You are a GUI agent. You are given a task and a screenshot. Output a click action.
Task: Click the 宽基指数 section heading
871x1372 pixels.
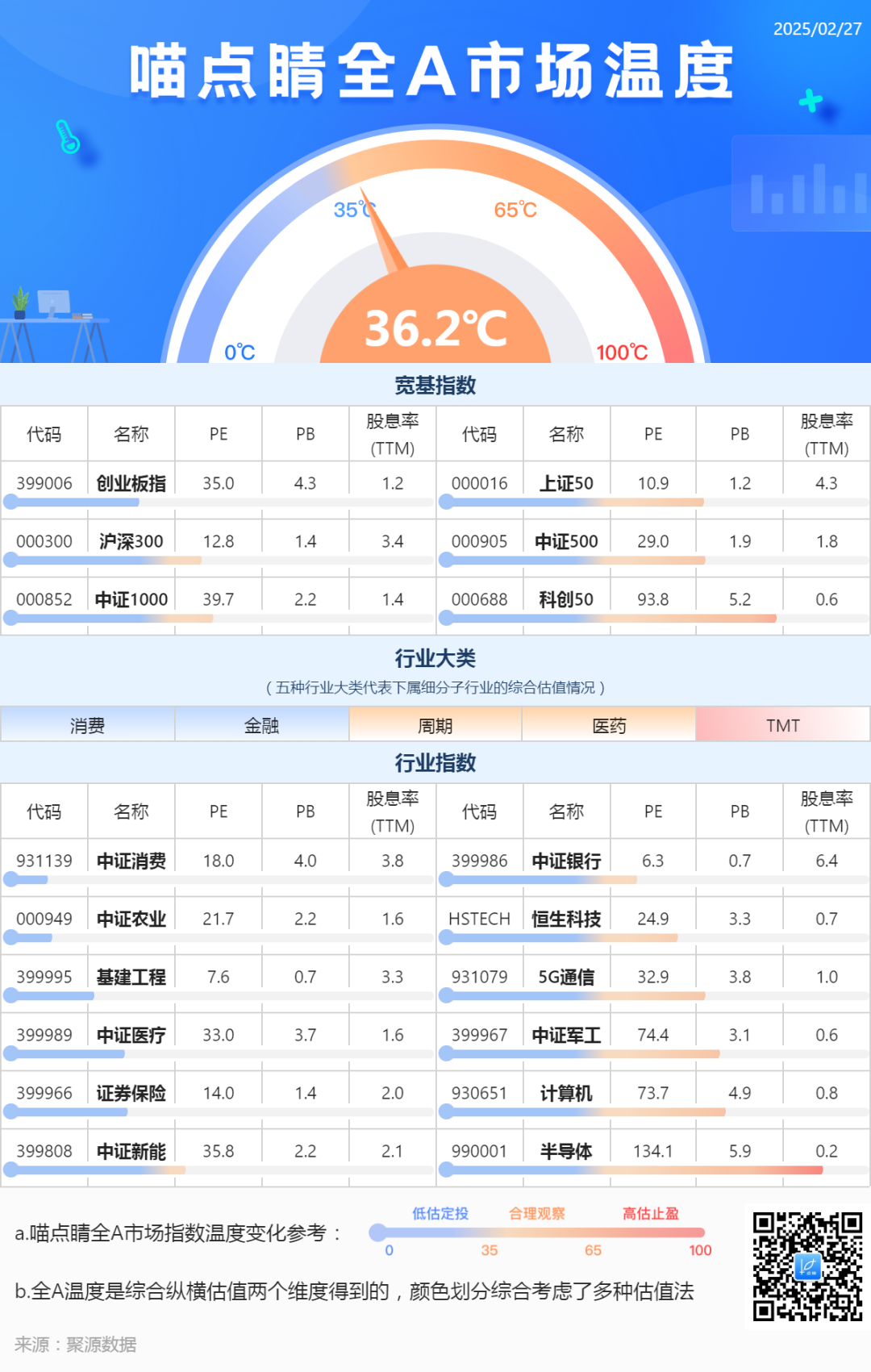(435, 385)
